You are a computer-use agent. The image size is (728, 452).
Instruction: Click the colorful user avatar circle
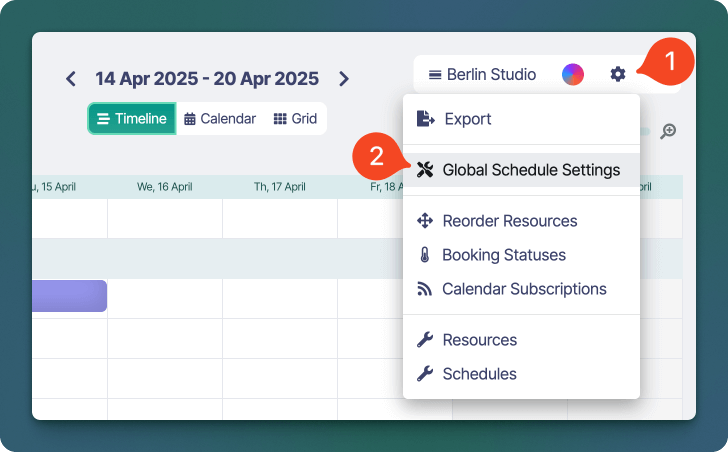click(572, 74)
